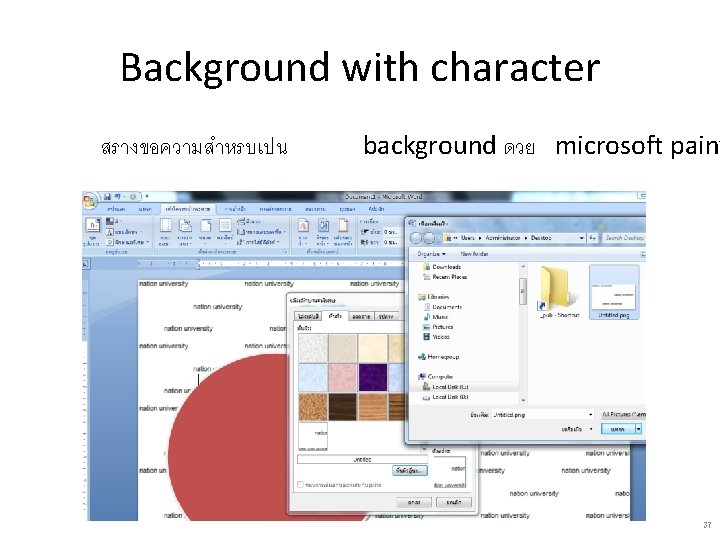The image size is (720, 540).
Task: Open the Breaks dropdown in Page Setup
Action: [249, 221]
